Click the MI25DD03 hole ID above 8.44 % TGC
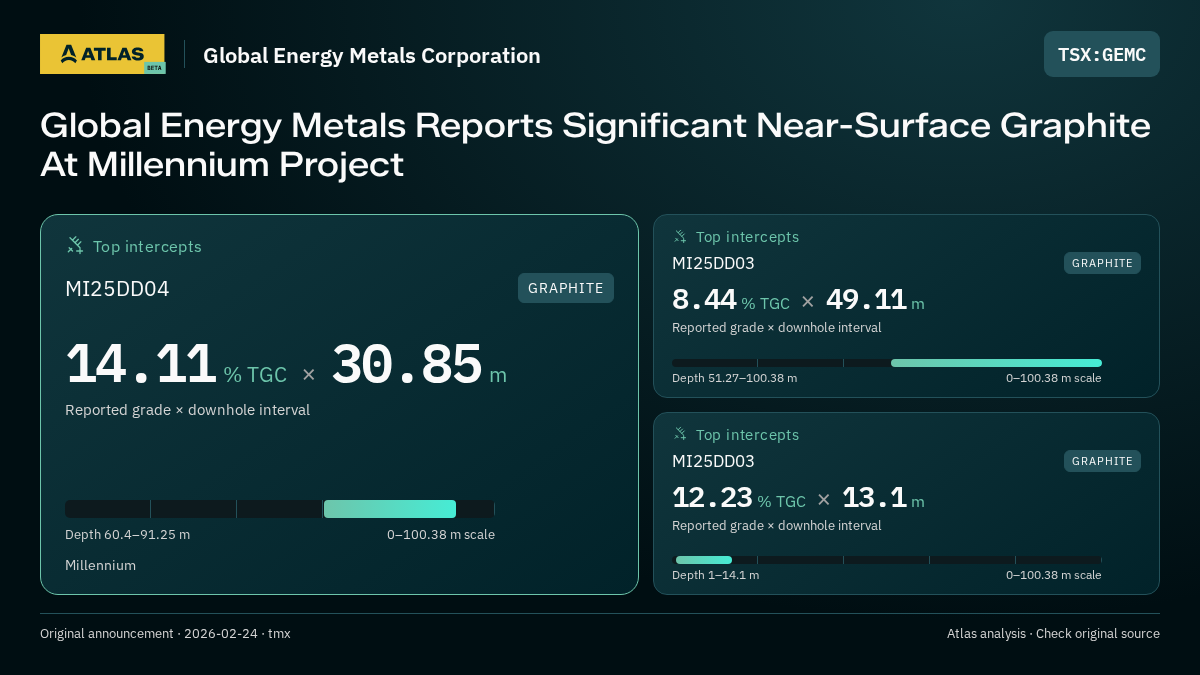 [713, 264]
